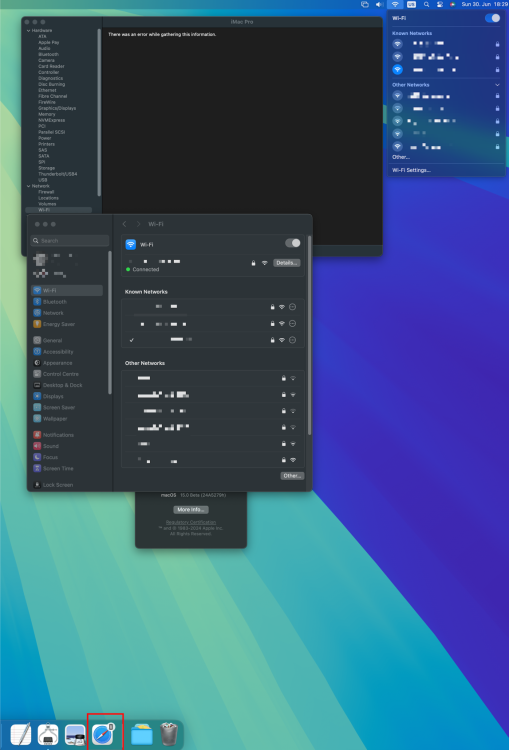Open Spotlight search in the menu bar
This screenshot has height=750, width=509.
click(x=426, y=4)
